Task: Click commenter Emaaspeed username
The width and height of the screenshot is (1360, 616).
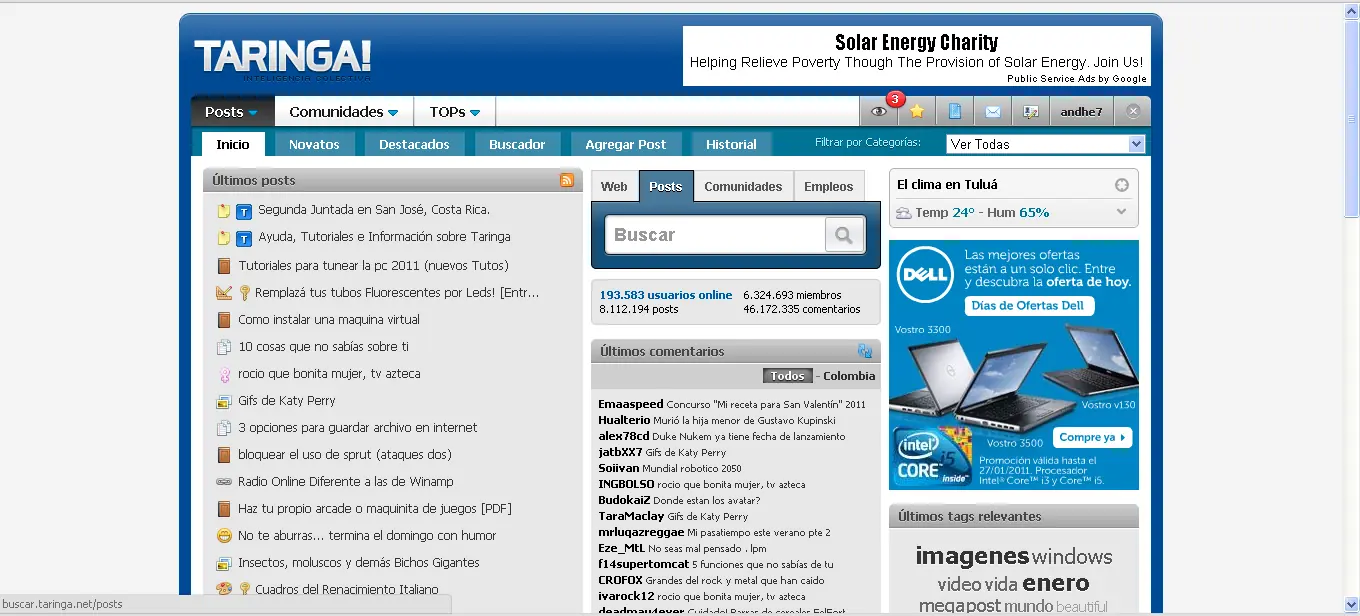Action: click(631, 404)
